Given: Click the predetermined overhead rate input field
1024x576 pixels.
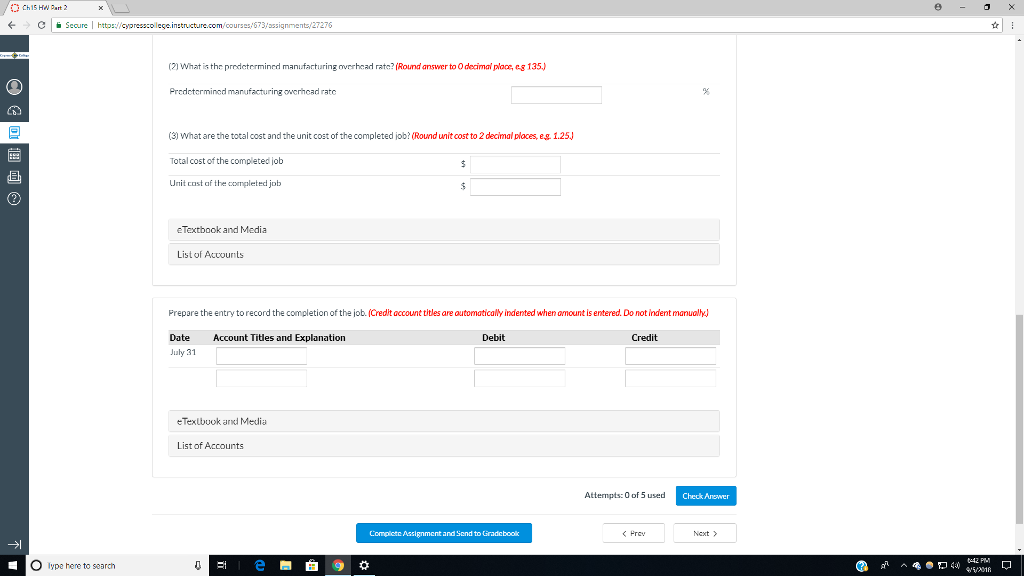Looking at the screenshot, I should pyautogui.click(x=556, y=94).
